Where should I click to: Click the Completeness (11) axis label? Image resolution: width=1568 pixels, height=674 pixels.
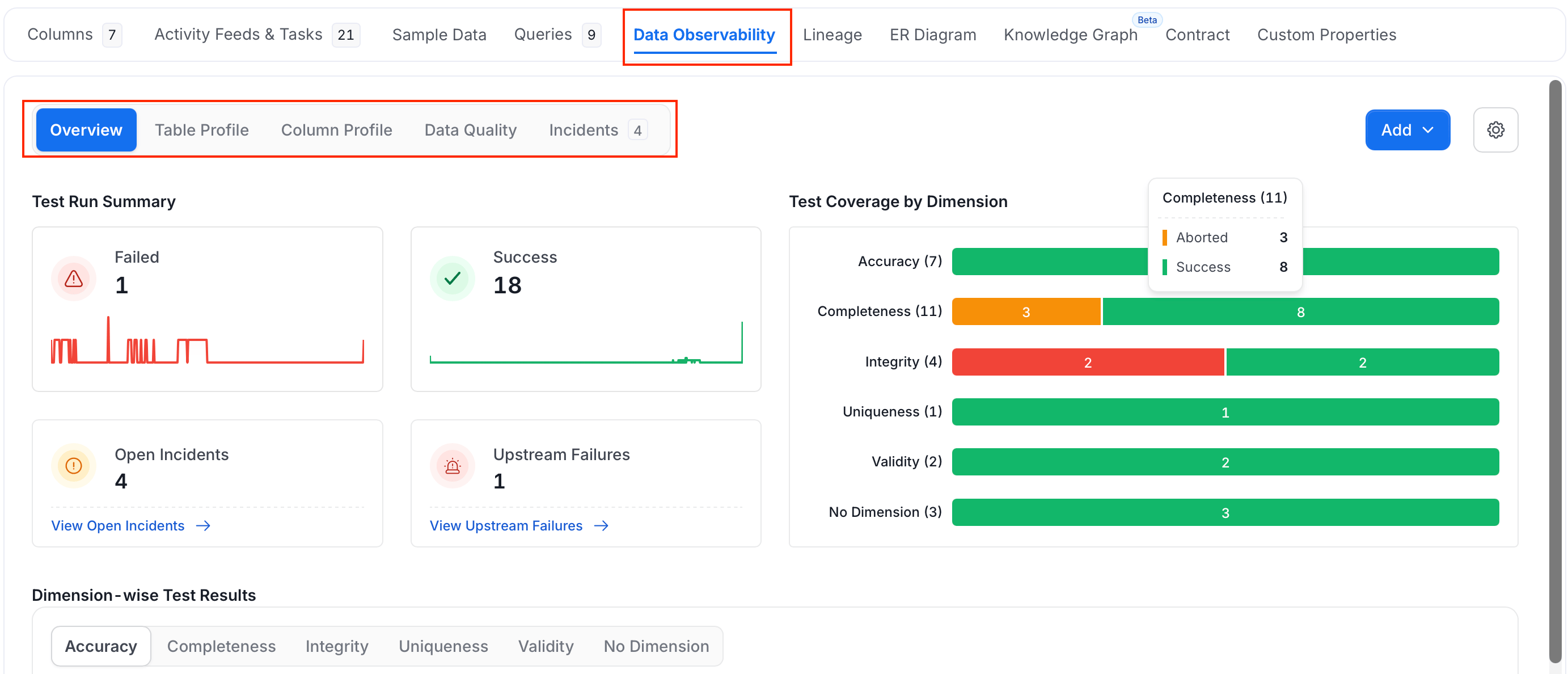(x=880, y=311)
